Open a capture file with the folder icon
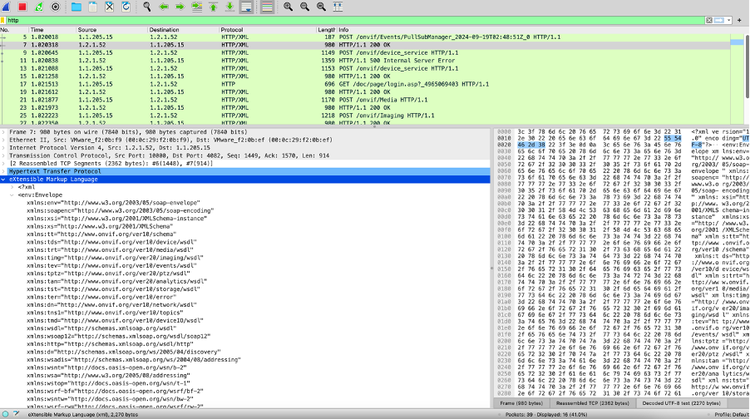 pyautogui.click(x=77, y=6)
